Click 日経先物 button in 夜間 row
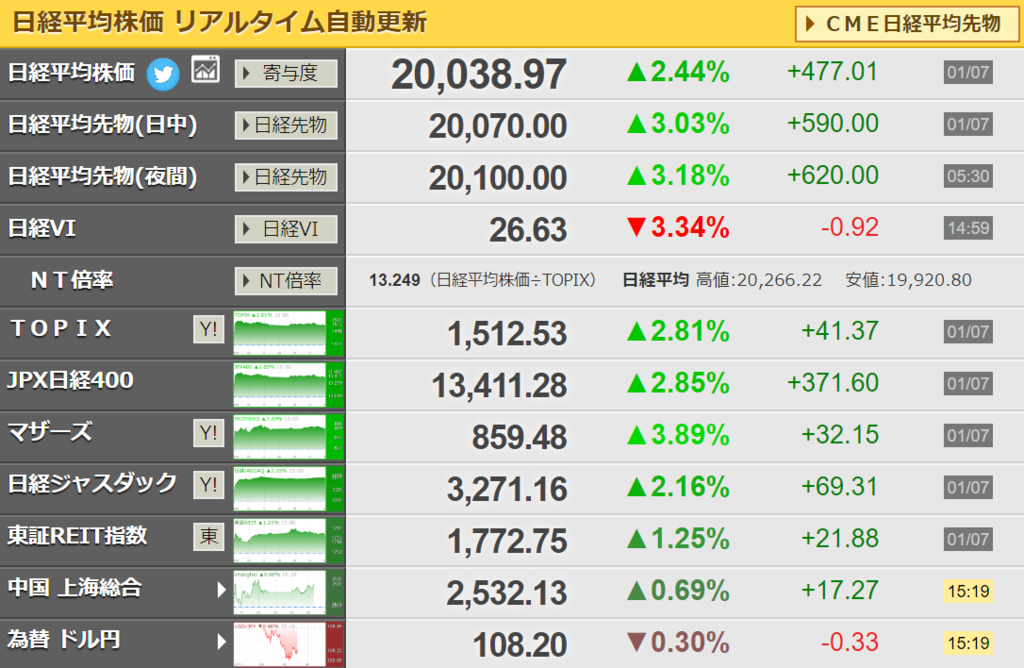The height and width of the screenshot is (668, 1024). point(286,177)
